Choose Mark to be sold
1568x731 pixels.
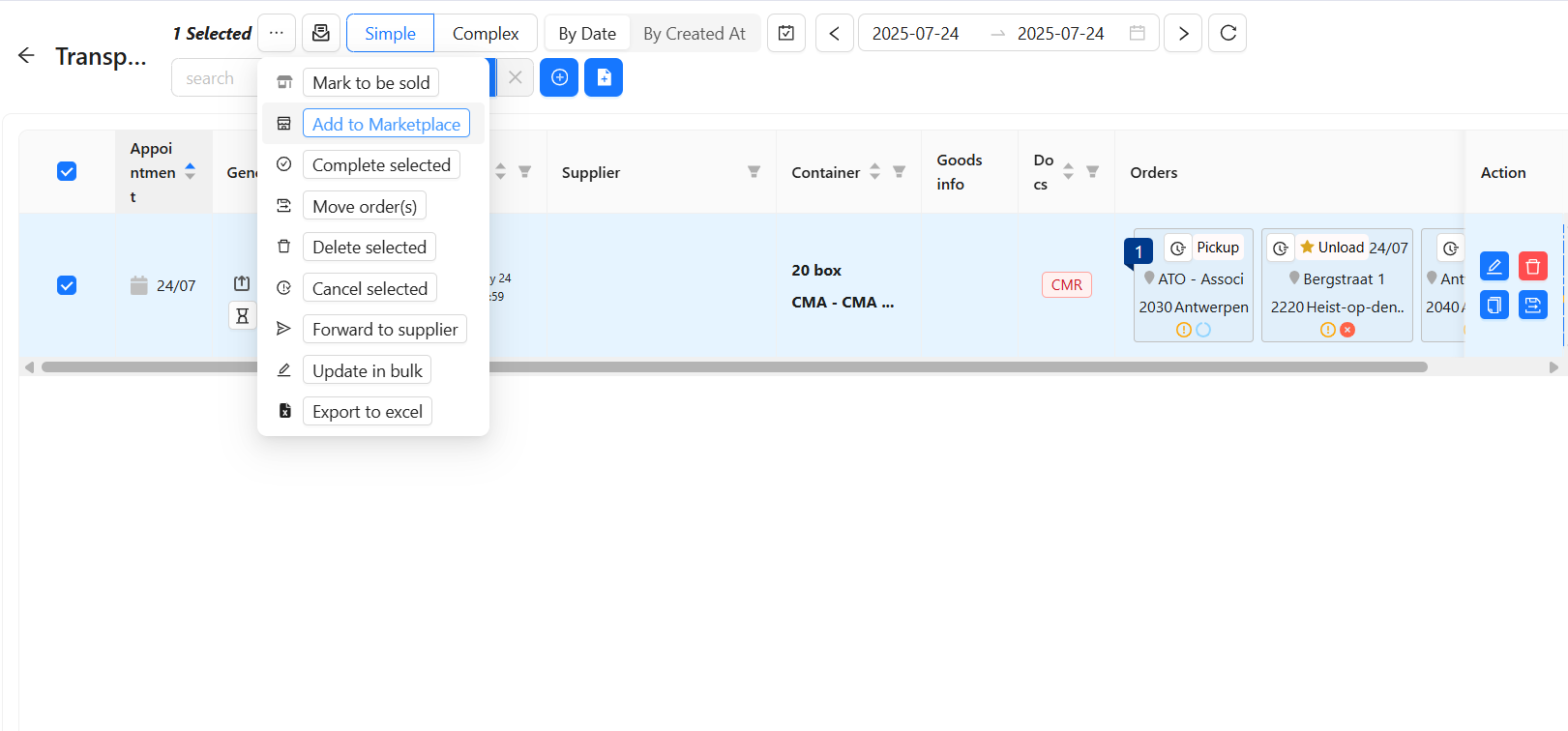pyautogui.click(x=371, y=82)
